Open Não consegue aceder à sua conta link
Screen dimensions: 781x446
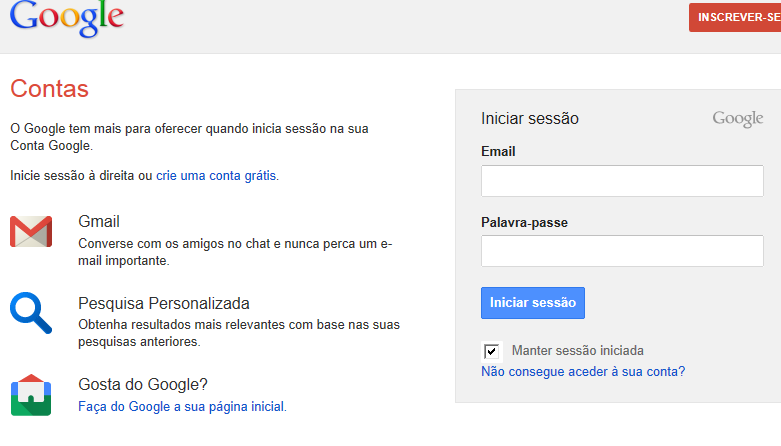583,372
